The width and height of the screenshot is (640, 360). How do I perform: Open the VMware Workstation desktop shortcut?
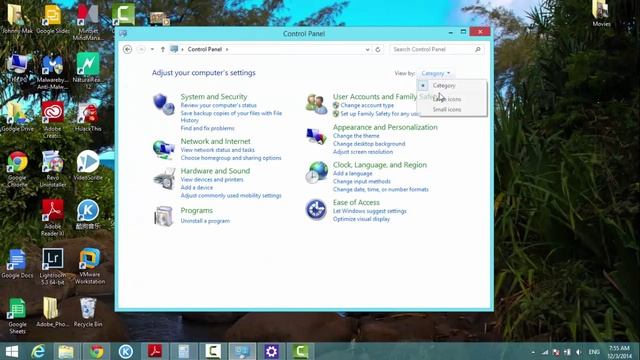click(x=89, y=266)
